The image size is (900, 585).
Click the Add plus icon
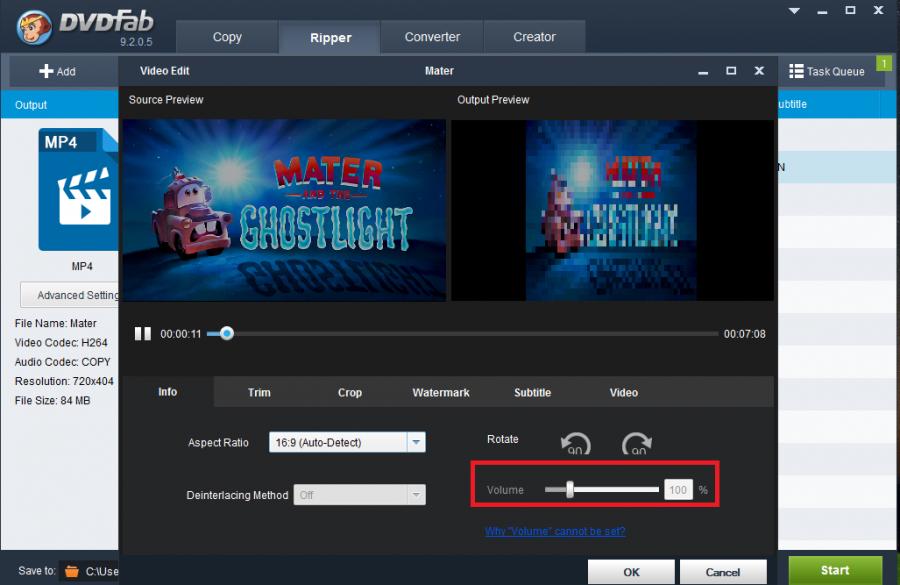click(46, 71)
